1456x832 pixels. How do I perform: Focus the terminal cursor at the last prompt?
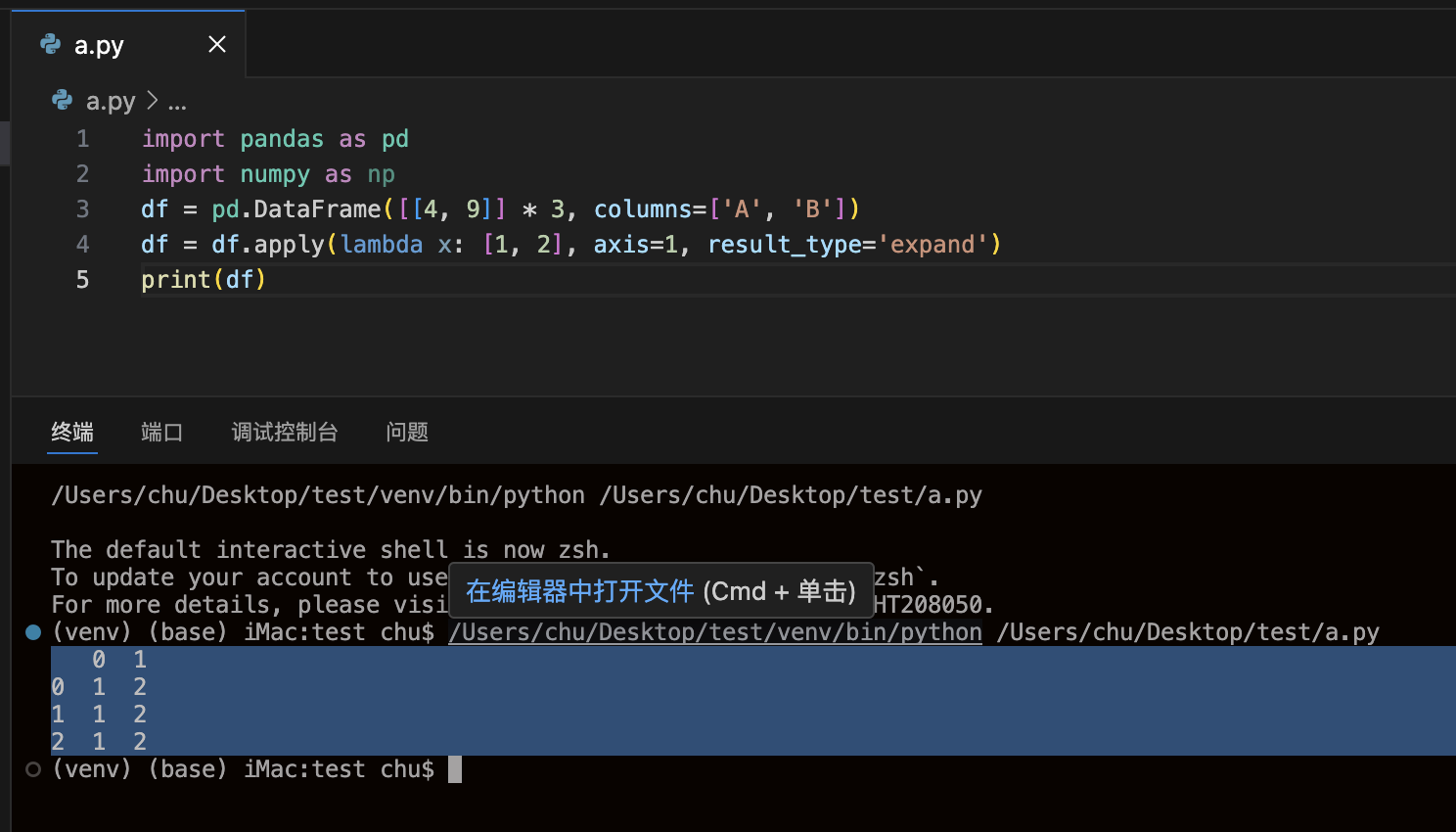455,769
